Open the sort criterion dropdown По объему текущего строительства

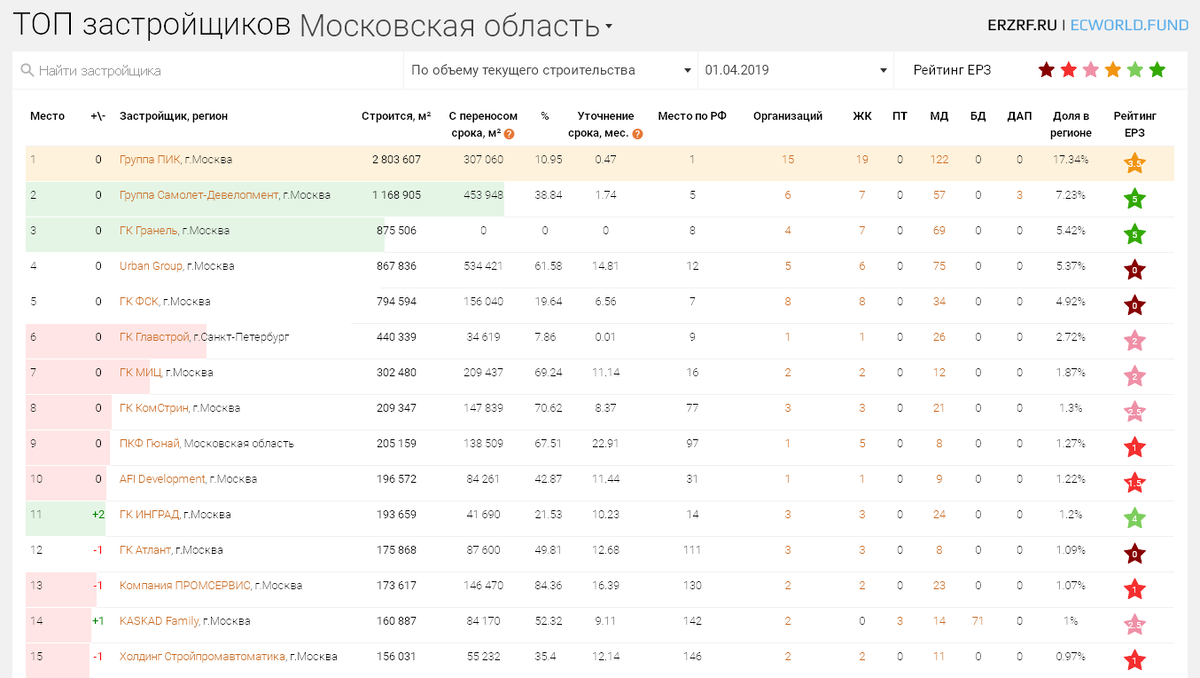point(551,70)
